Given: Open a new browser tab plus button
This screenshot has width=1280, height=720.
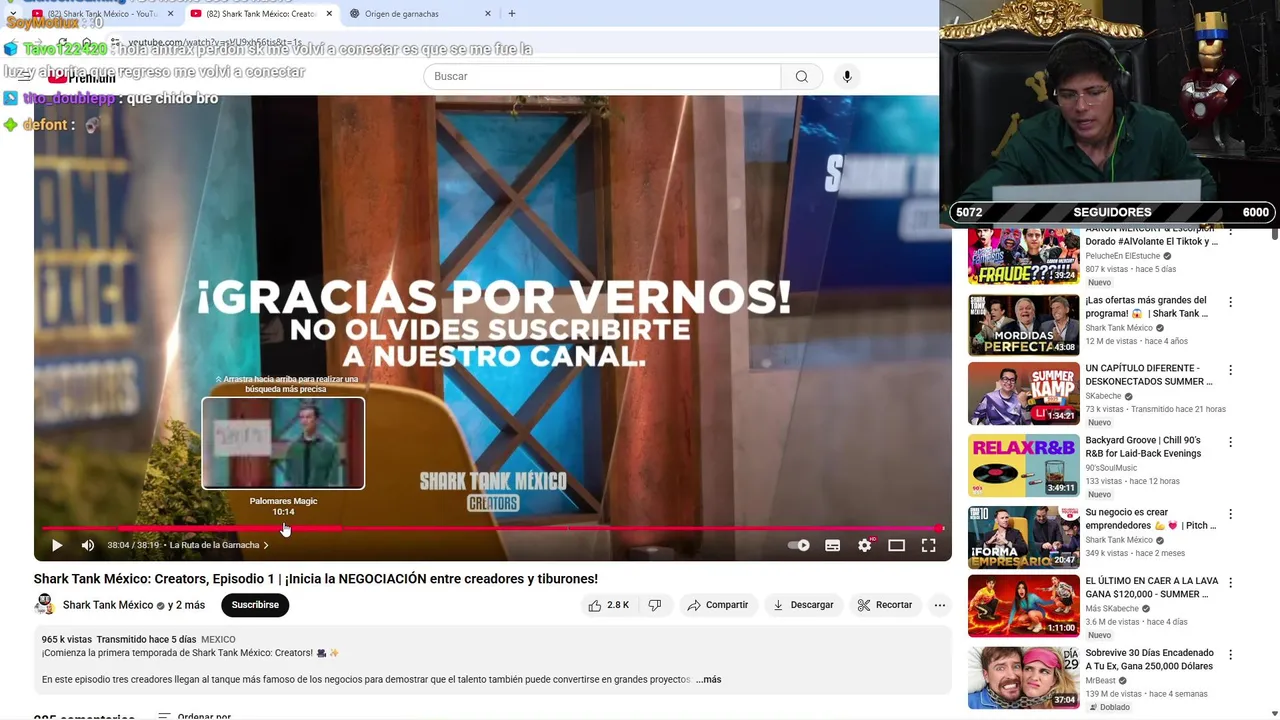Looking at the screenshot, I should pos(512,14).
